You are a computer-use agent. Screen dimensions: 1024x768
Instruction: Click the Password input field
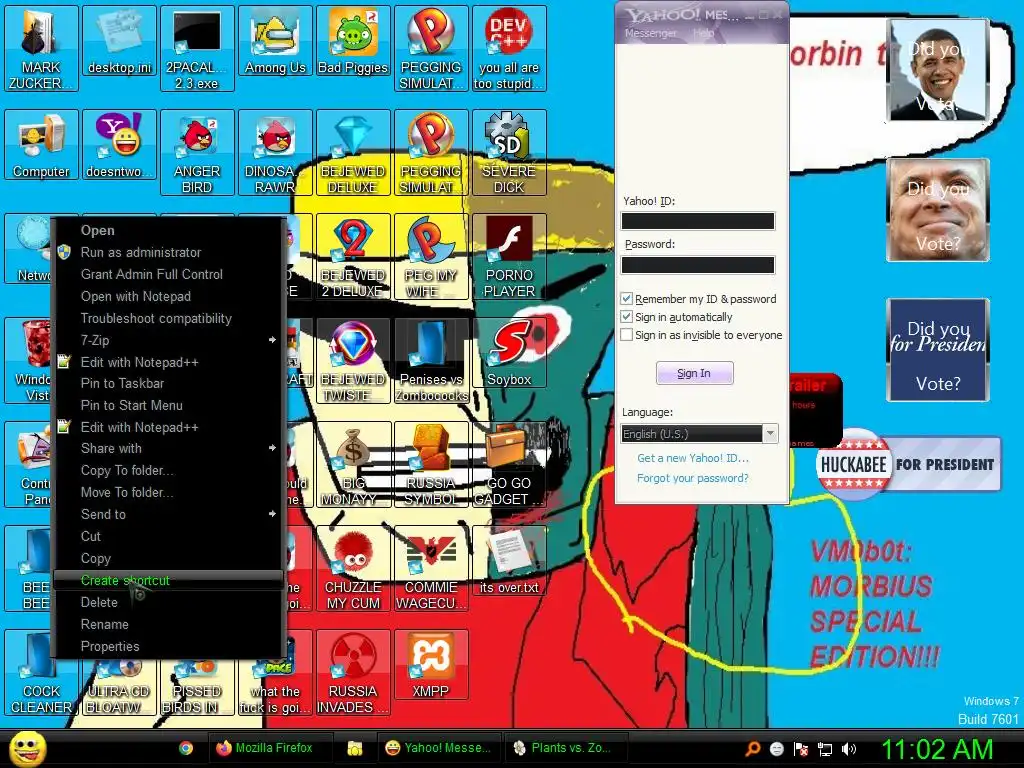(x=698, y=264)
